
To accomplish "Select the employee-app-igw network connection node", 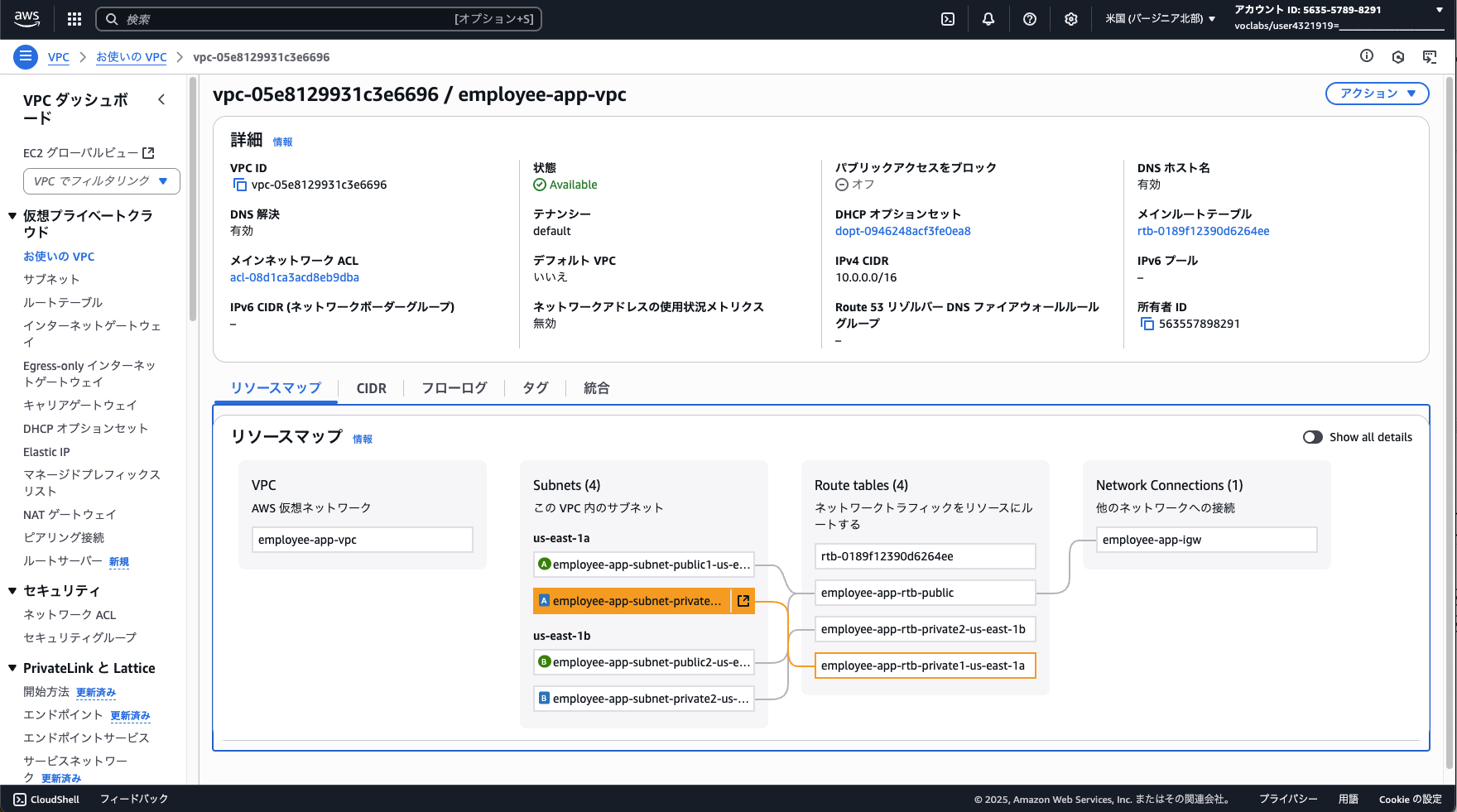I will [x=1207, y=540].
